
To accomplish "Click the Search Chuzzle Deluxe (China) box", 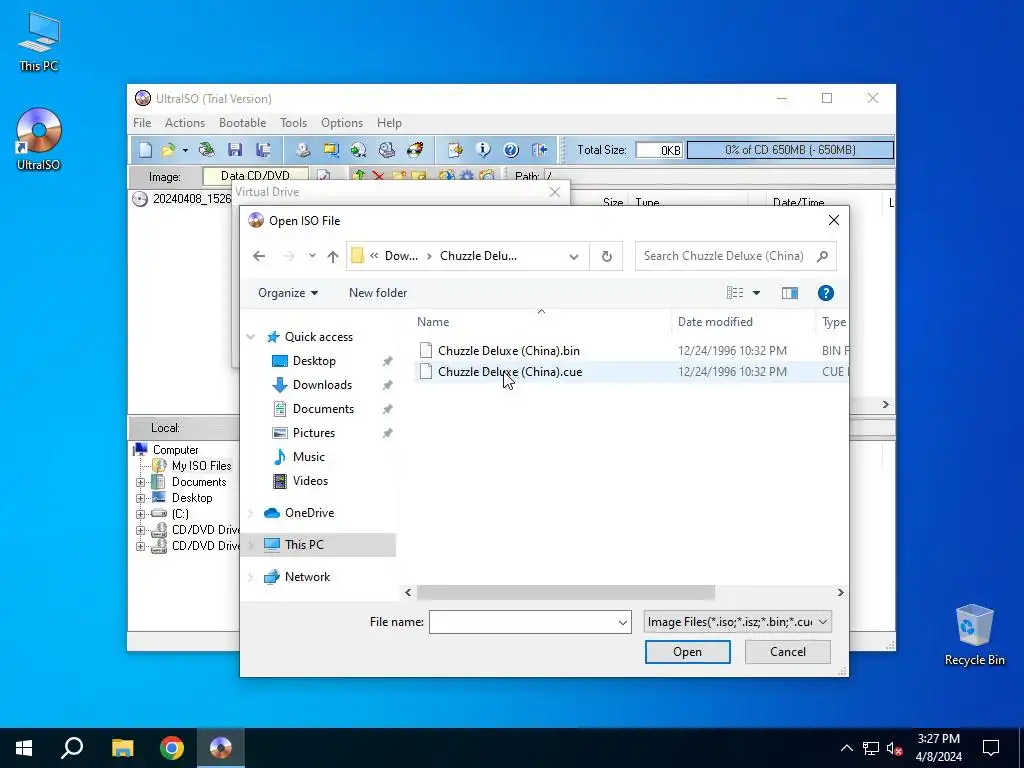I will point(735,256).
